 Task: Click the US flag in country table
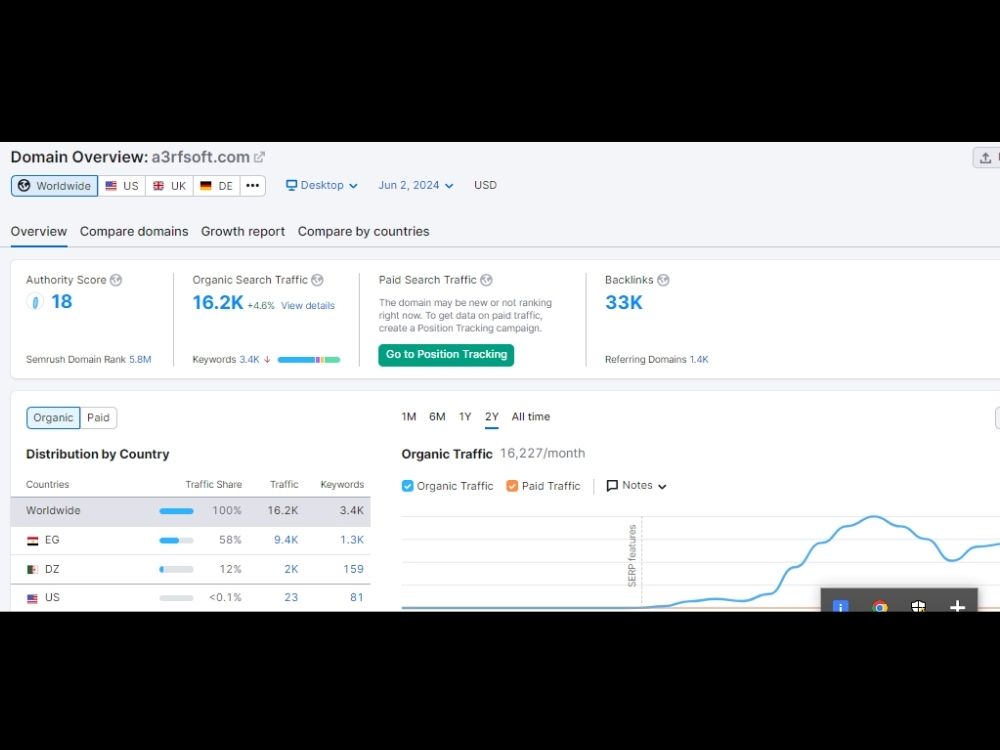pyautogui.click(x=33, y=598)
